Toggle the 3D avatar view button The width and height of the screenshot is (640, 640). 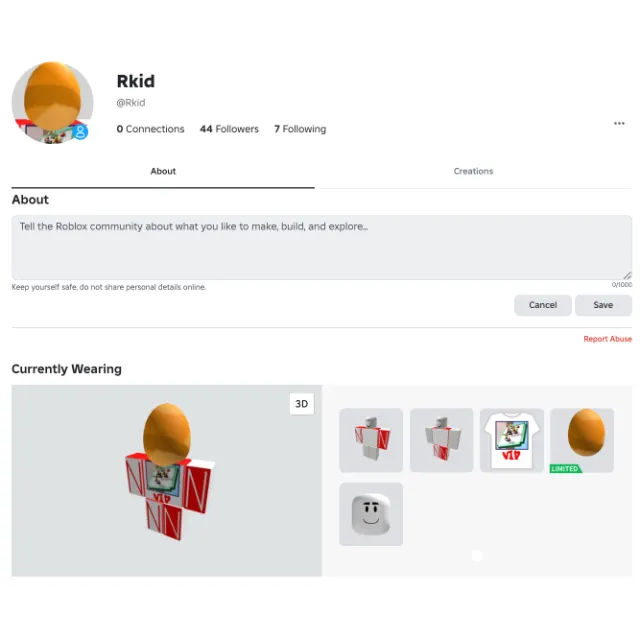pyautogui.click(x=302, y=404)
